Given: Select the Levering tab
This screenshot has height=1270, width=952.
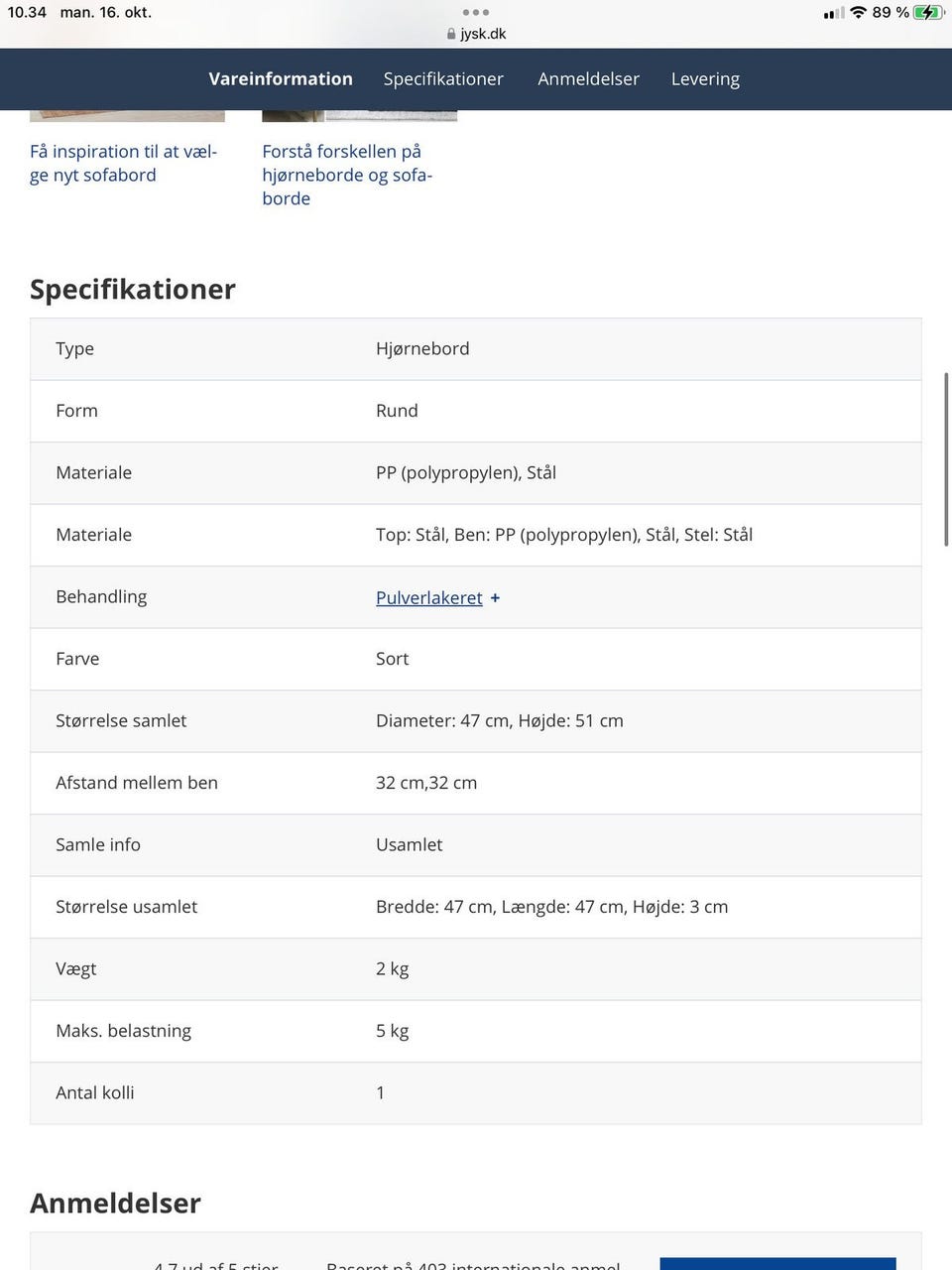Looking at the screenshot, I should coord(705,78).
